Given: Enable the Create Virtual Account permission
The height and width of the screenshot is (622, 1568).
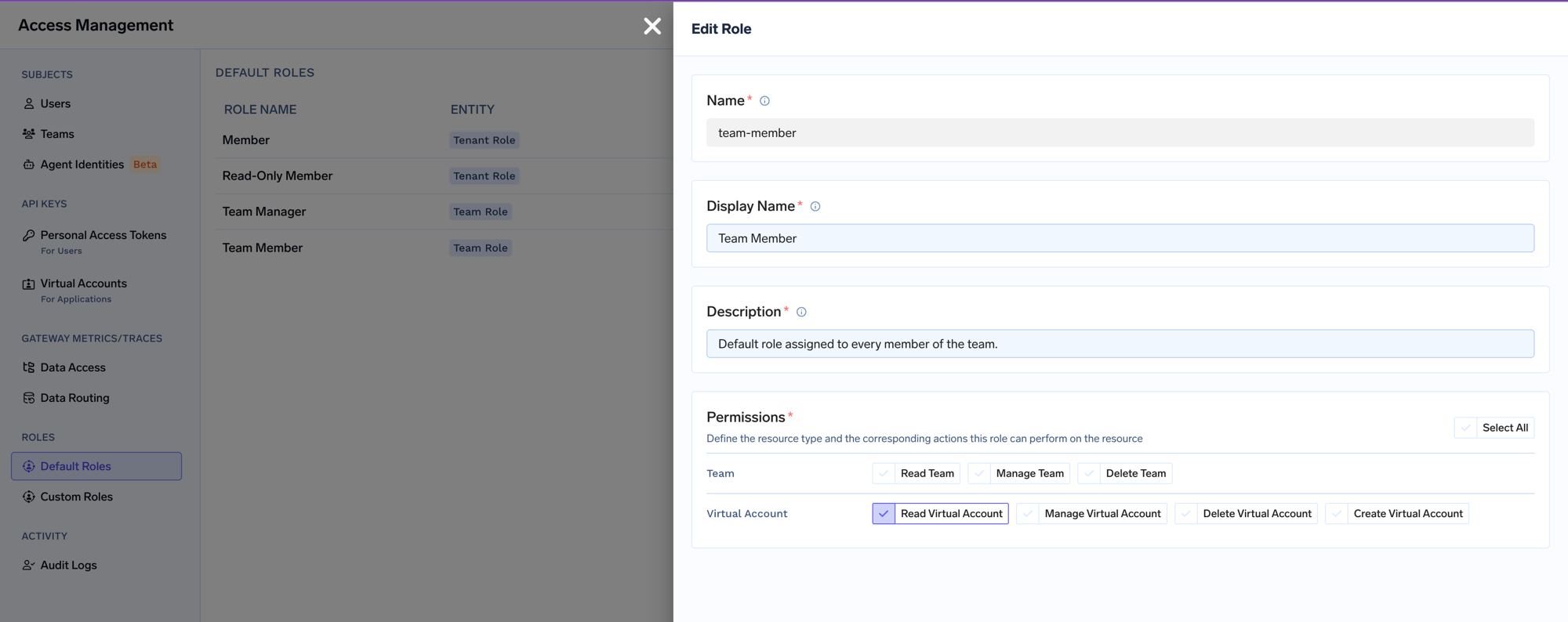Looking at the screenshot, I should click(1337, 513).
